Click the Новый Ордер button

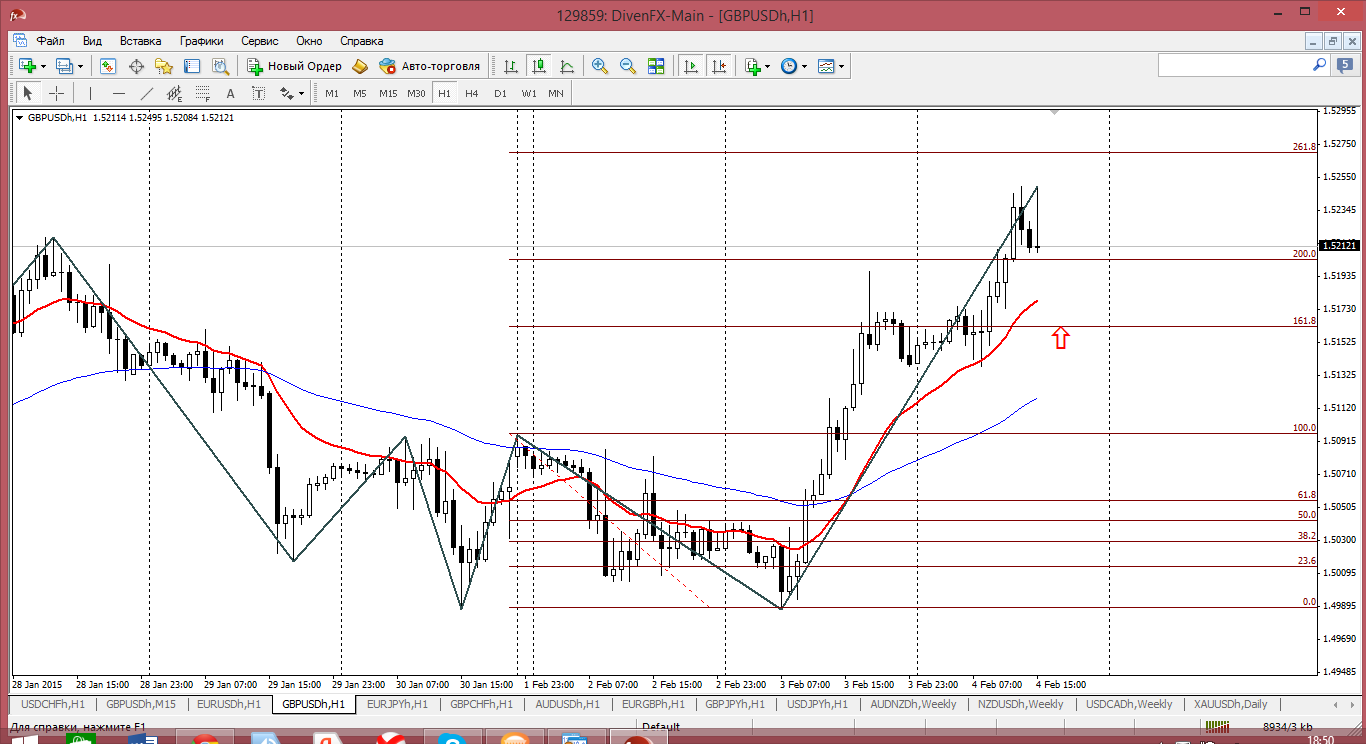295,66
